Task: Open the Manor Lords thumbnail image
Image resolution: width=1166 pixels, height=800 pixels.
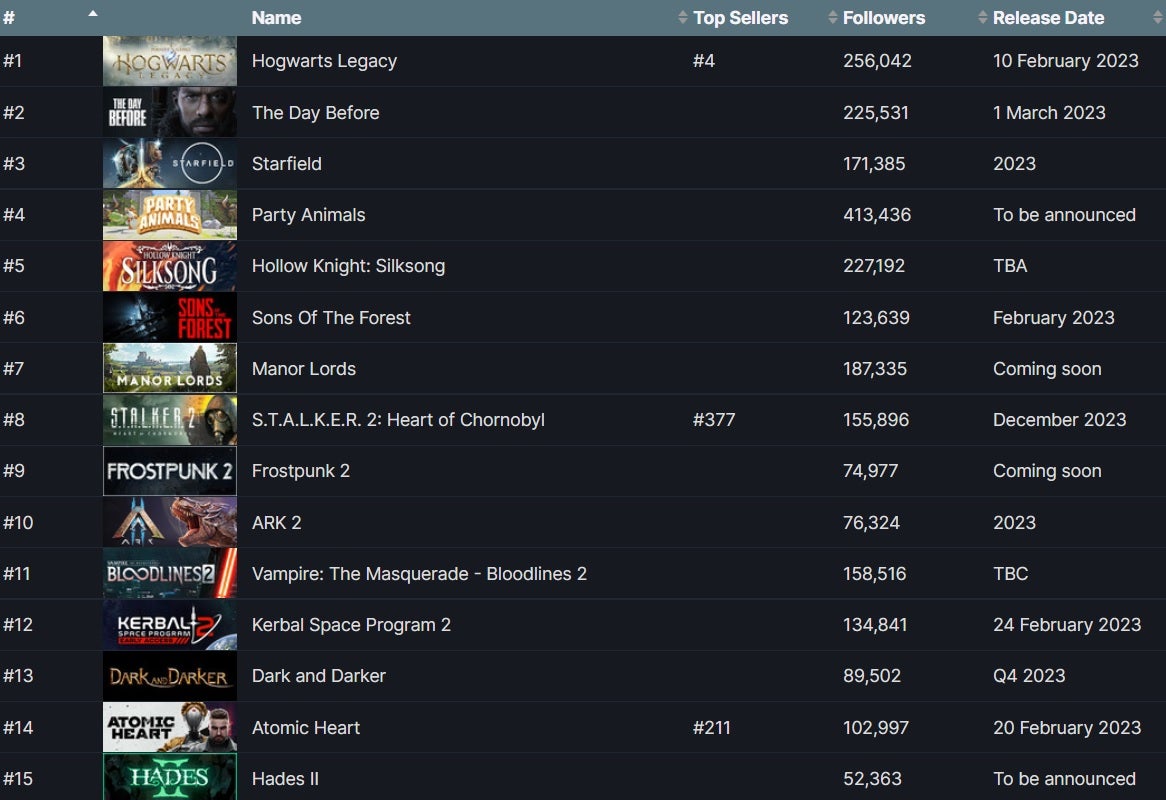Action: (170, 369)
